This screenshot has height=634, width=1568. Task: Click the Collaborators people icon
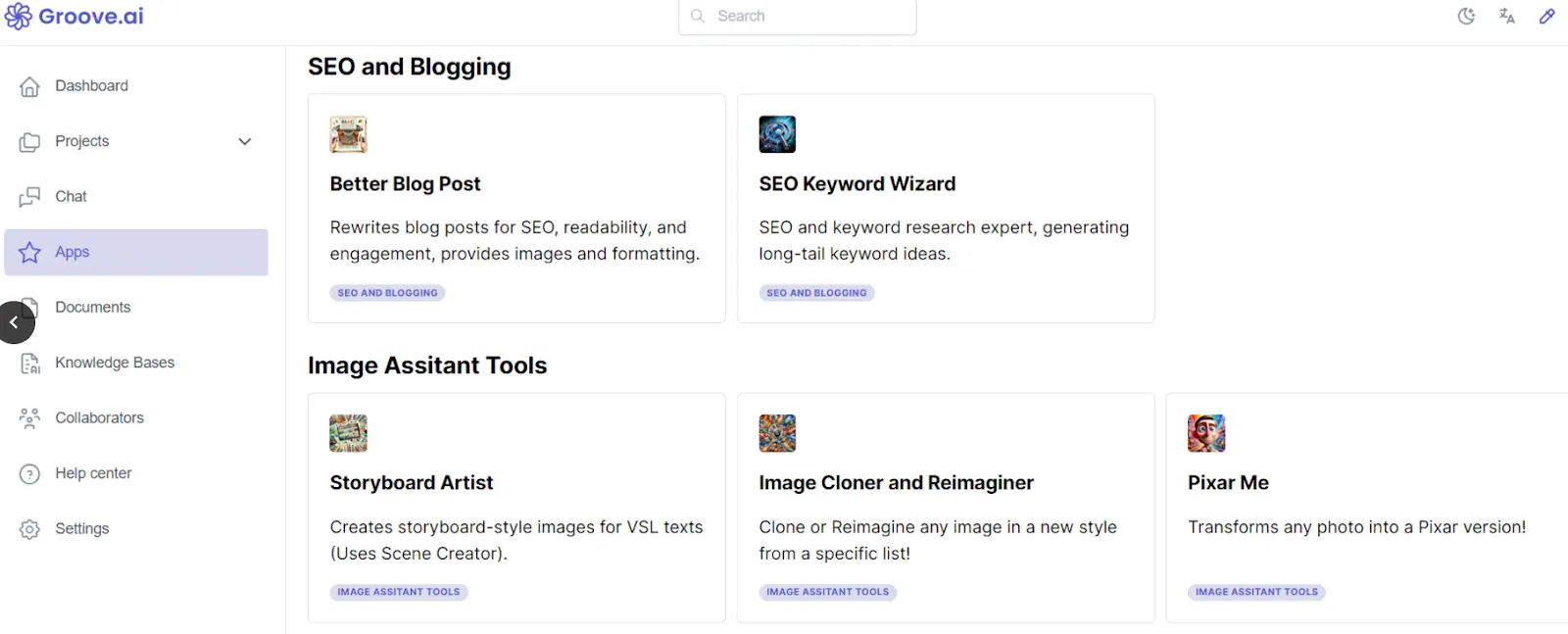pos(30,418)
